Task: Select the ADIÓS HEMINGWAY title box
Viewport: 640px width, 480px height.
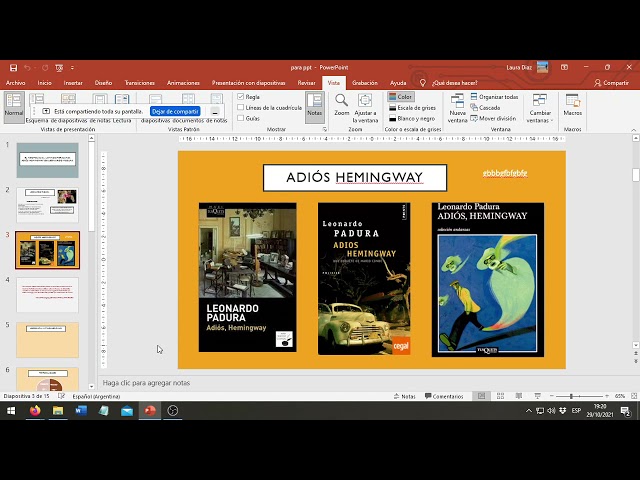Action: tap(355, 178)
